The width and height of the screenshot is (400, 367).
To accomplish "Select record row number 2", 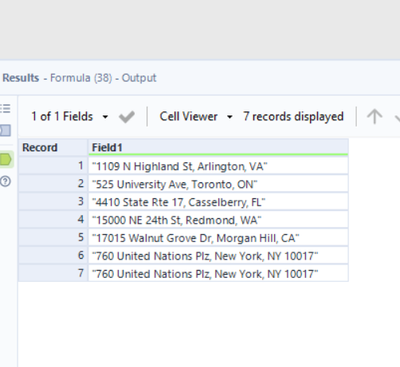I will [53, 184].
